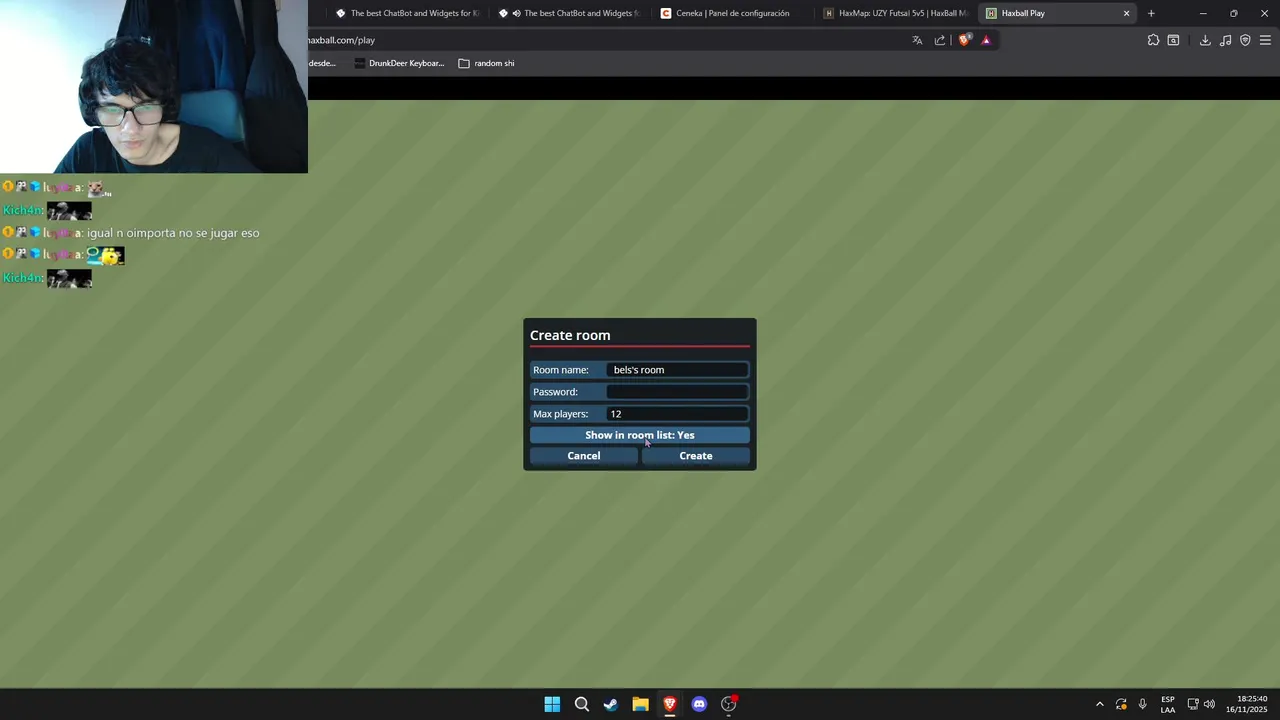The height and width of the screenshot is (720, 1280).
Task: Click the microphone tray icon
Action: (1142, 704)
